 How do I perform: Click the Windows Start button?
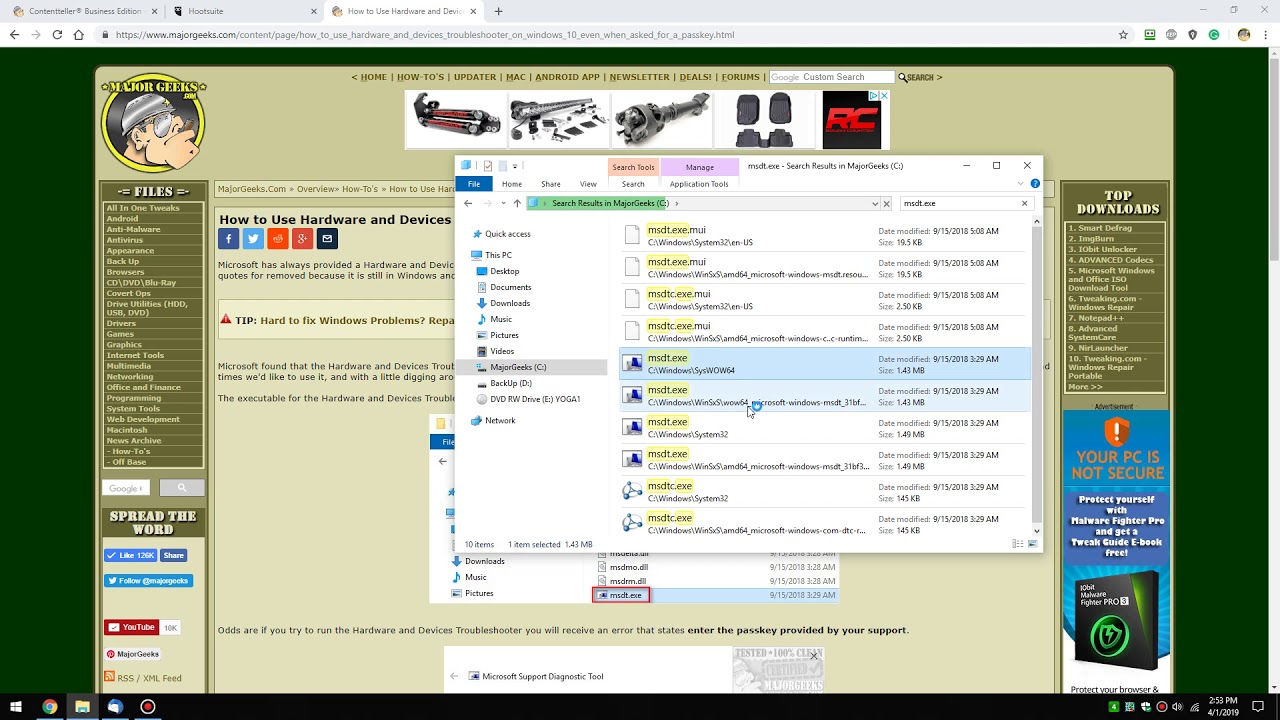[16, 707]
